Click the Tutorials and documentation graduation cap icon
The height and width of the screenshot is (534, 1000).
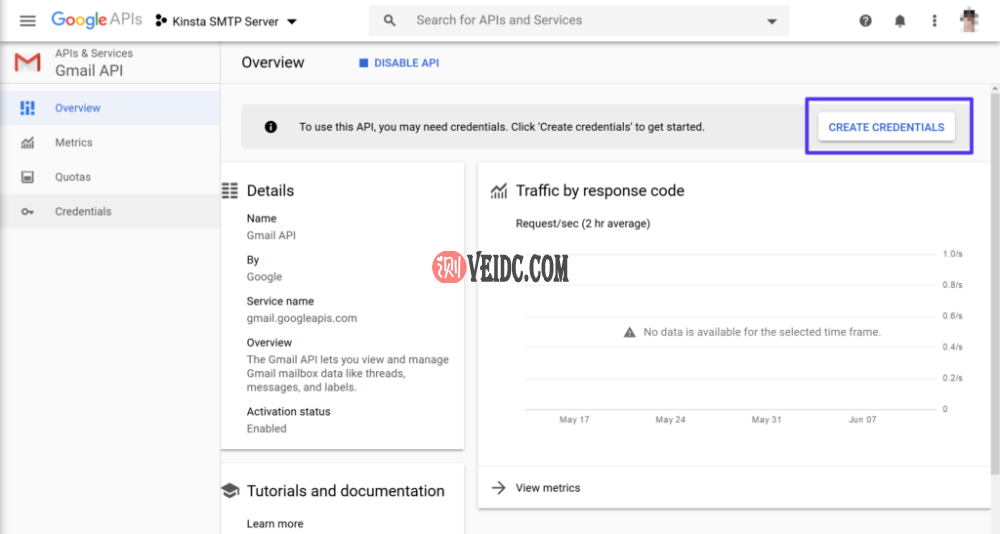tap(230, 490)
